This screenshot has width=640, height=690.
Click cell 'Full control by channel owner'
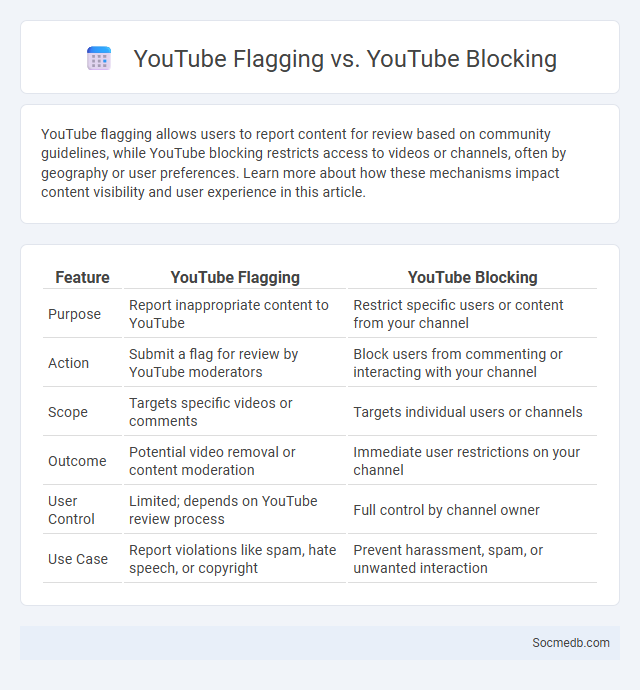(x=472, y=510)
